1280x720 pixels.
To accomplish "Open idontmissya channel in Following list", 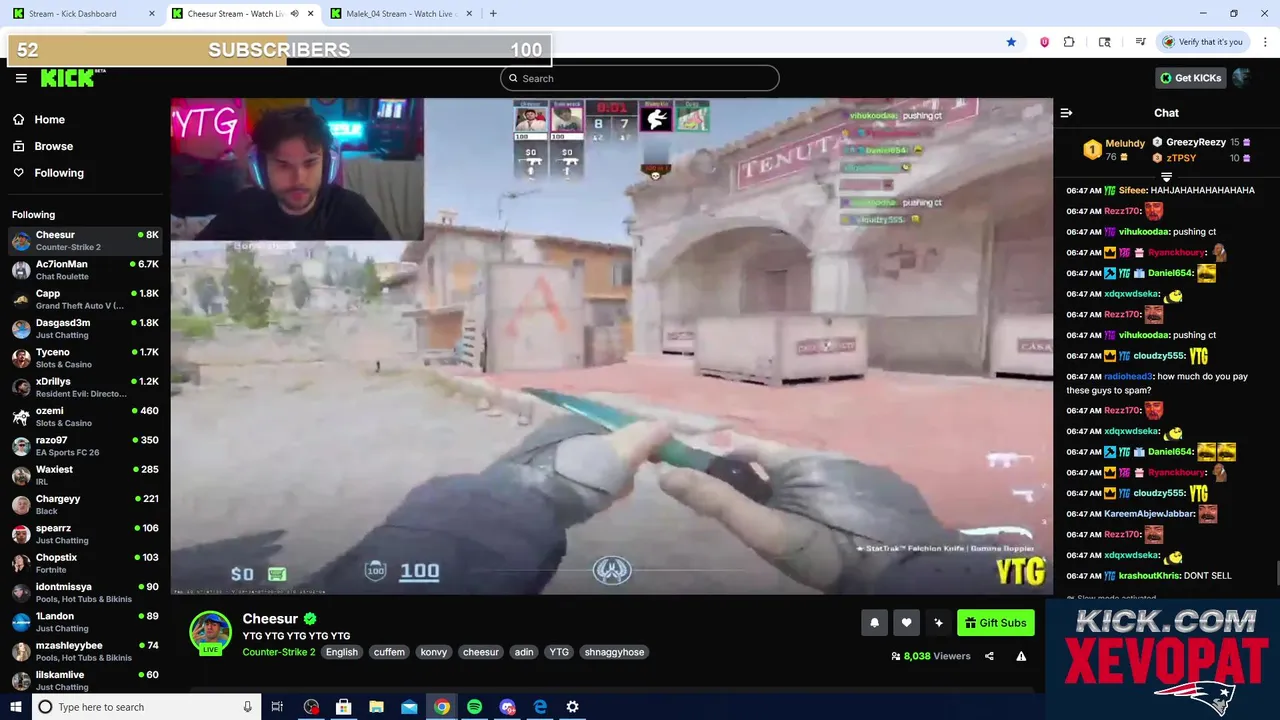I will coord(85,592).
